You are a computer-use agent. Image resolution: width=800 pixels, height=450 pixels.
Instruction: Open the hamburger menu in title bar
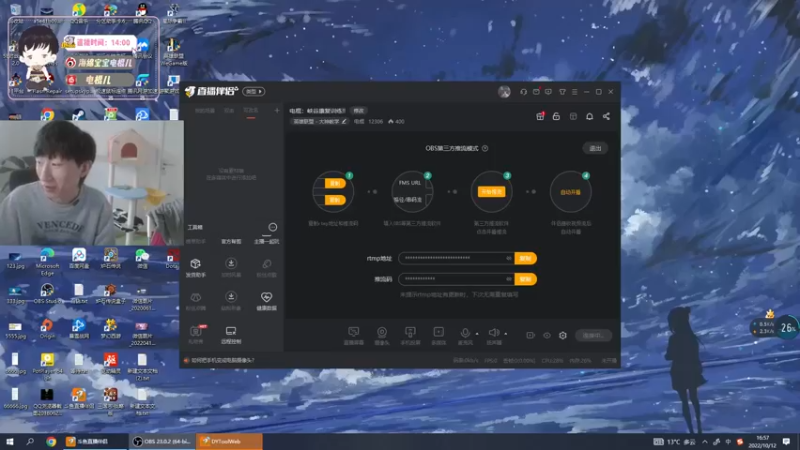[x=574, y=92]
